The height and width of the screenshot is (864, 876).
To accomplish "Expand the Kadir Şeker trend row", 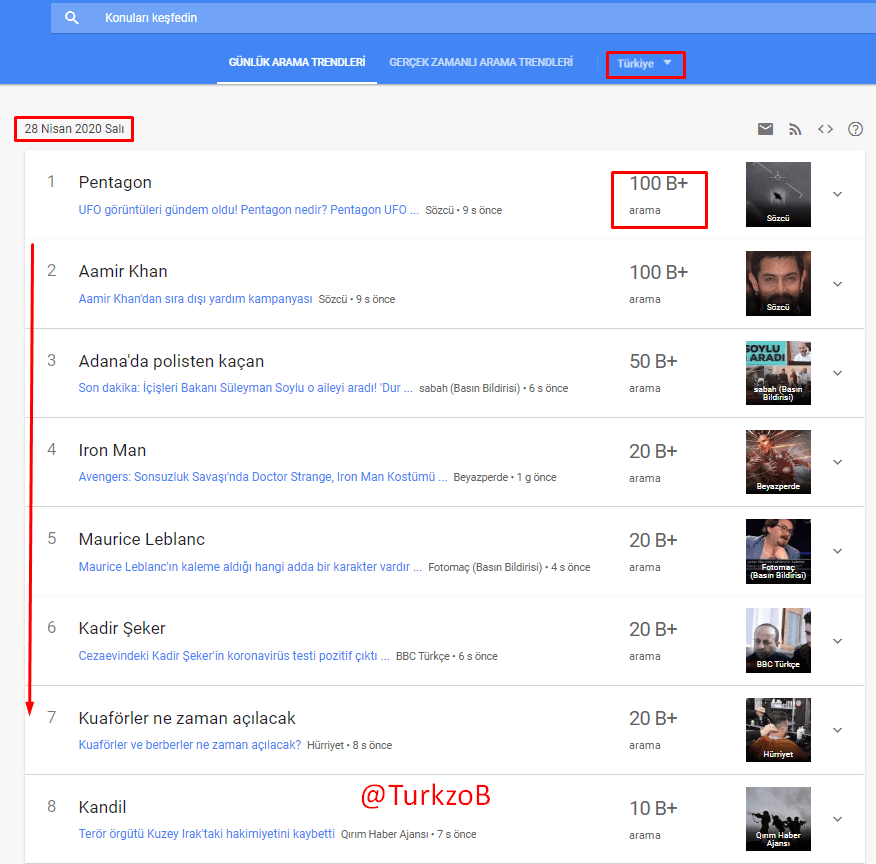I will pyautogui.click(x=837, y=641).
